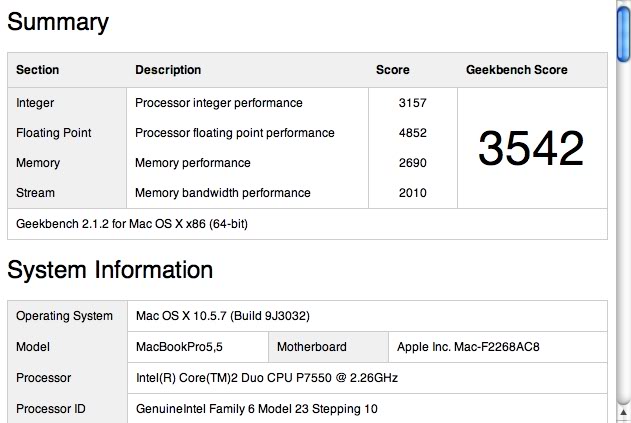Click the Score column header

pos(393,70)
